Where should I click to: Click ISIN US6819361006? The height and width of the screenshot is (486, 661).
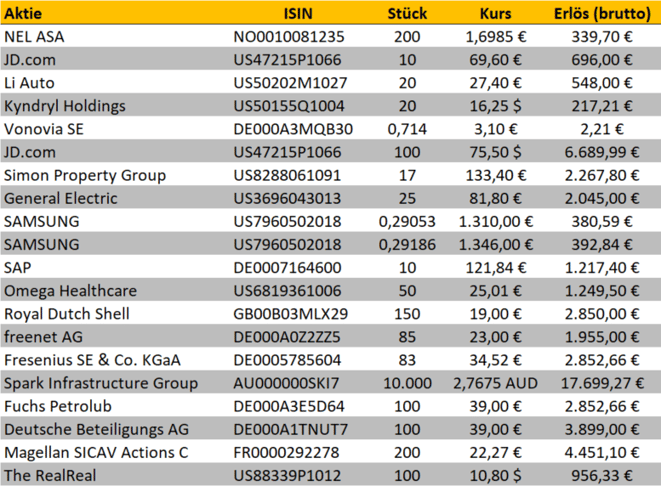click(287, 291)
